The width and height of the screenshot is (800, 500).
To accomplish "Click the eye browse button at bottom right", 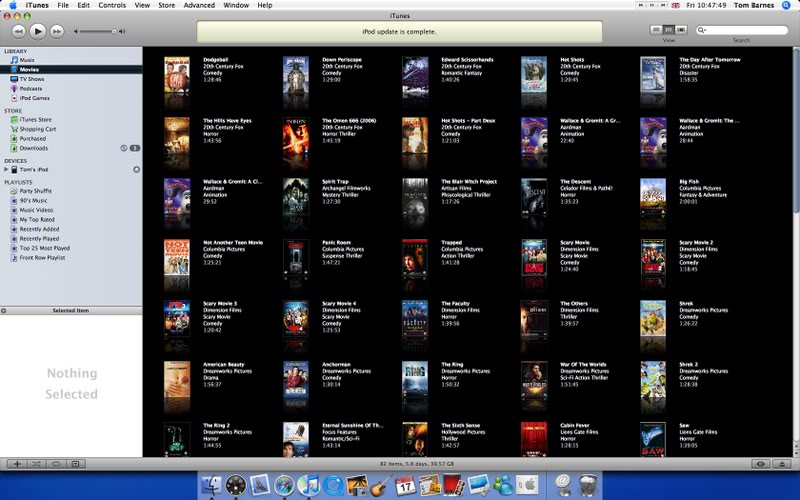I will 761,464.
